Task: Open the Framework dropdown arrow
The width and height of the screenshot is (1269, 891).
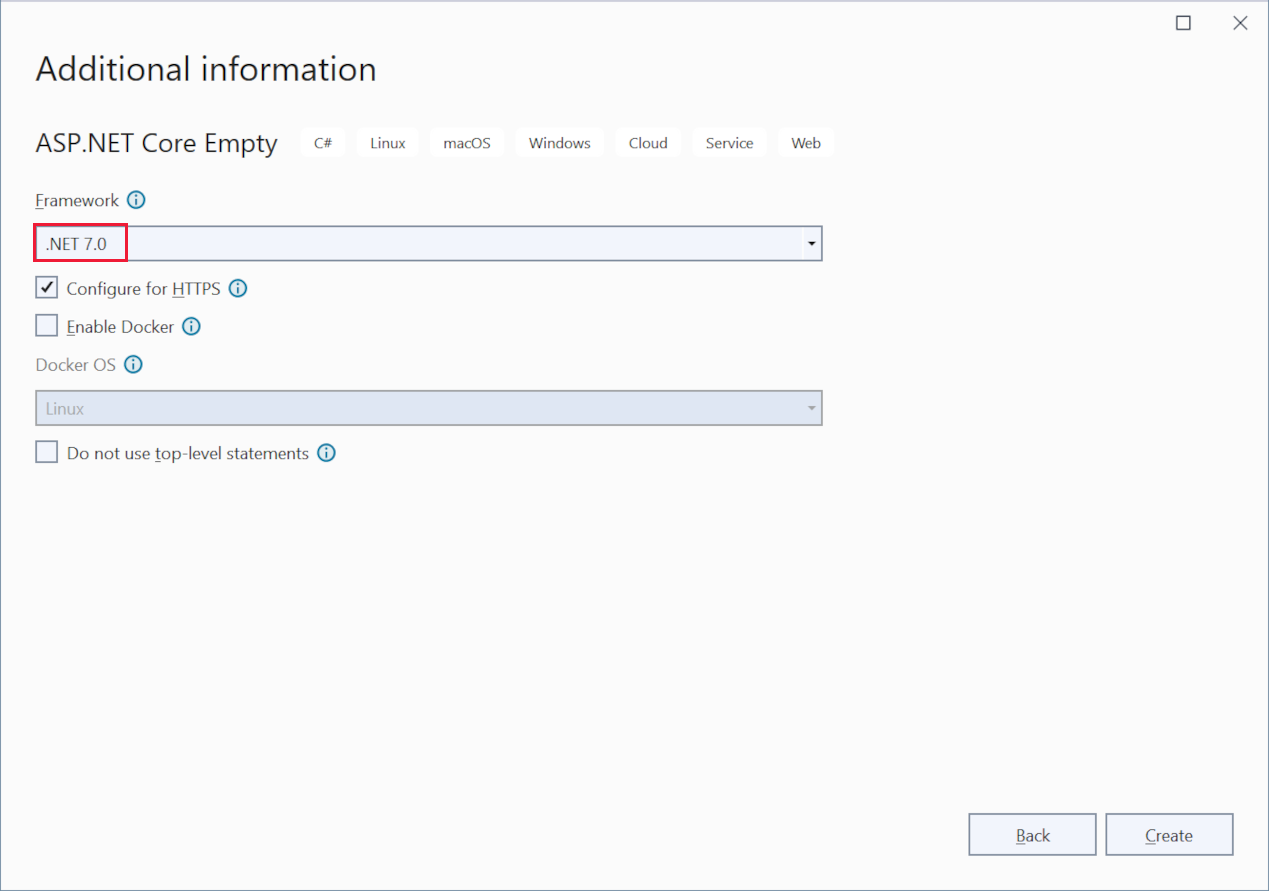Action: tap(811, 244)
